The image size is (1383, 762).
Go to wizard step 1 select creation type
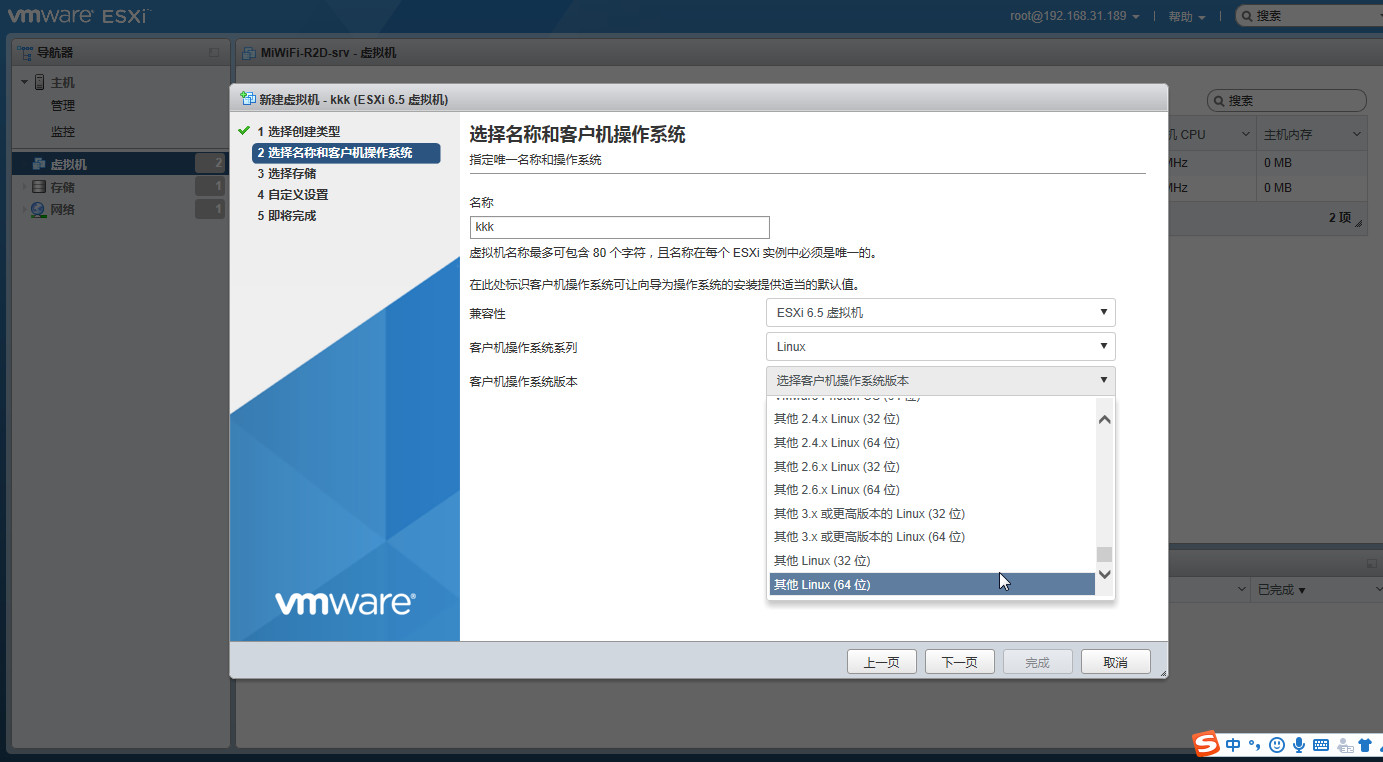[298, 131]
